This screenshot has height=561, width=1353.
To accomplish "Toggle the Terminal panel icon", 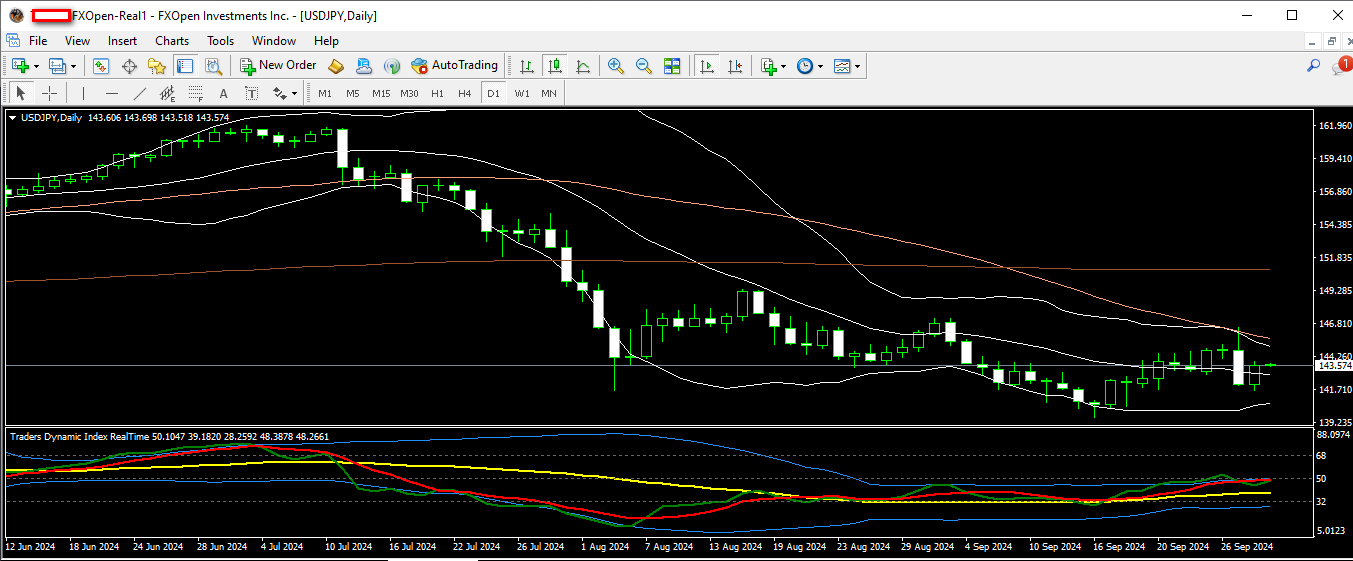I will pyautogui.click(x=185, y=66).
